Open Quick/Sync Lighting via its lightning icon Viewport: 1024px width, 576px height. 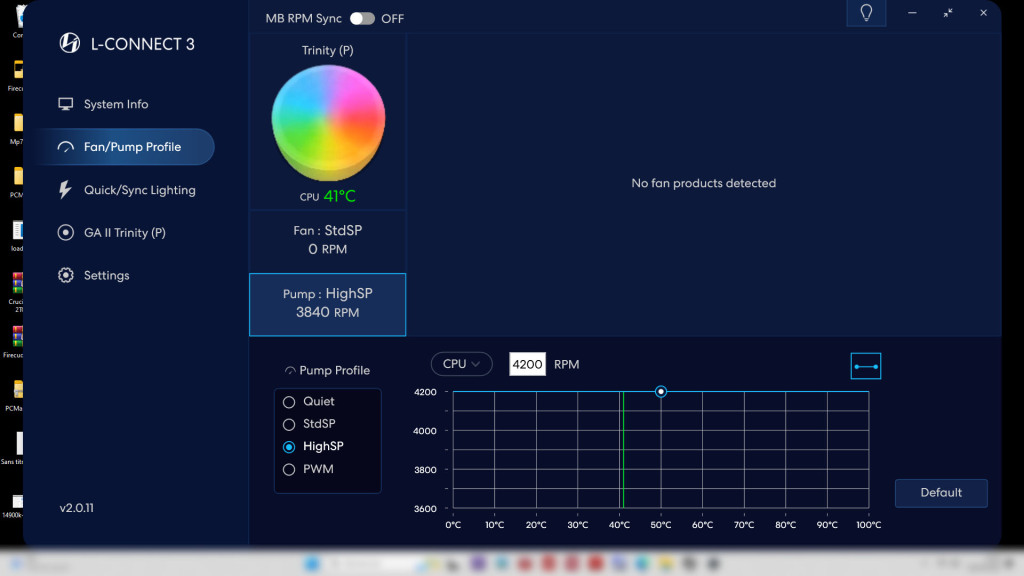tap(65, 190)
